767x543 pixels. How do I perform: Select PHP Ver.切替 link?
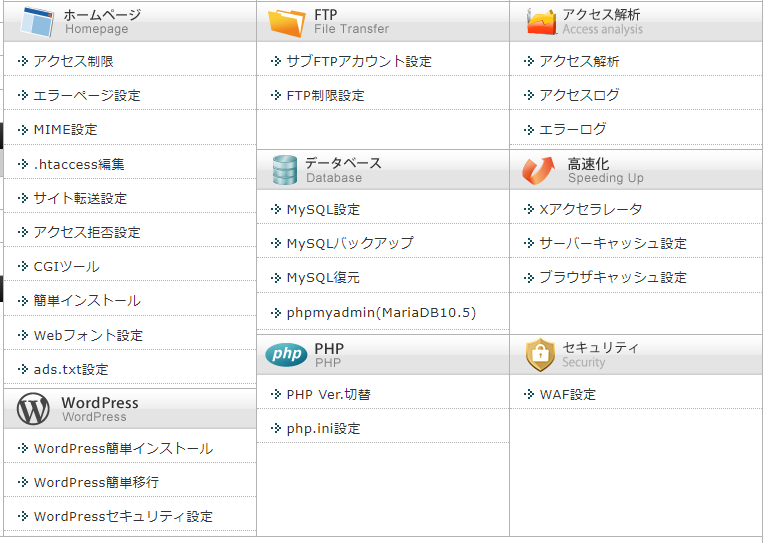pyautogui.click(x=329, y=394)
